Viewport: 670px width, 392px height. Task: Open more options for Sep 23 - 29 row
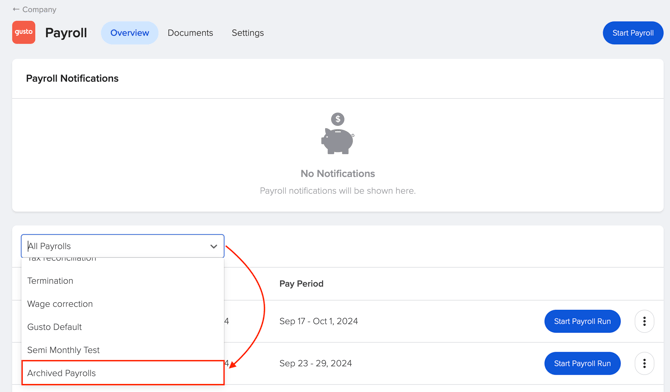coord(644,363)
